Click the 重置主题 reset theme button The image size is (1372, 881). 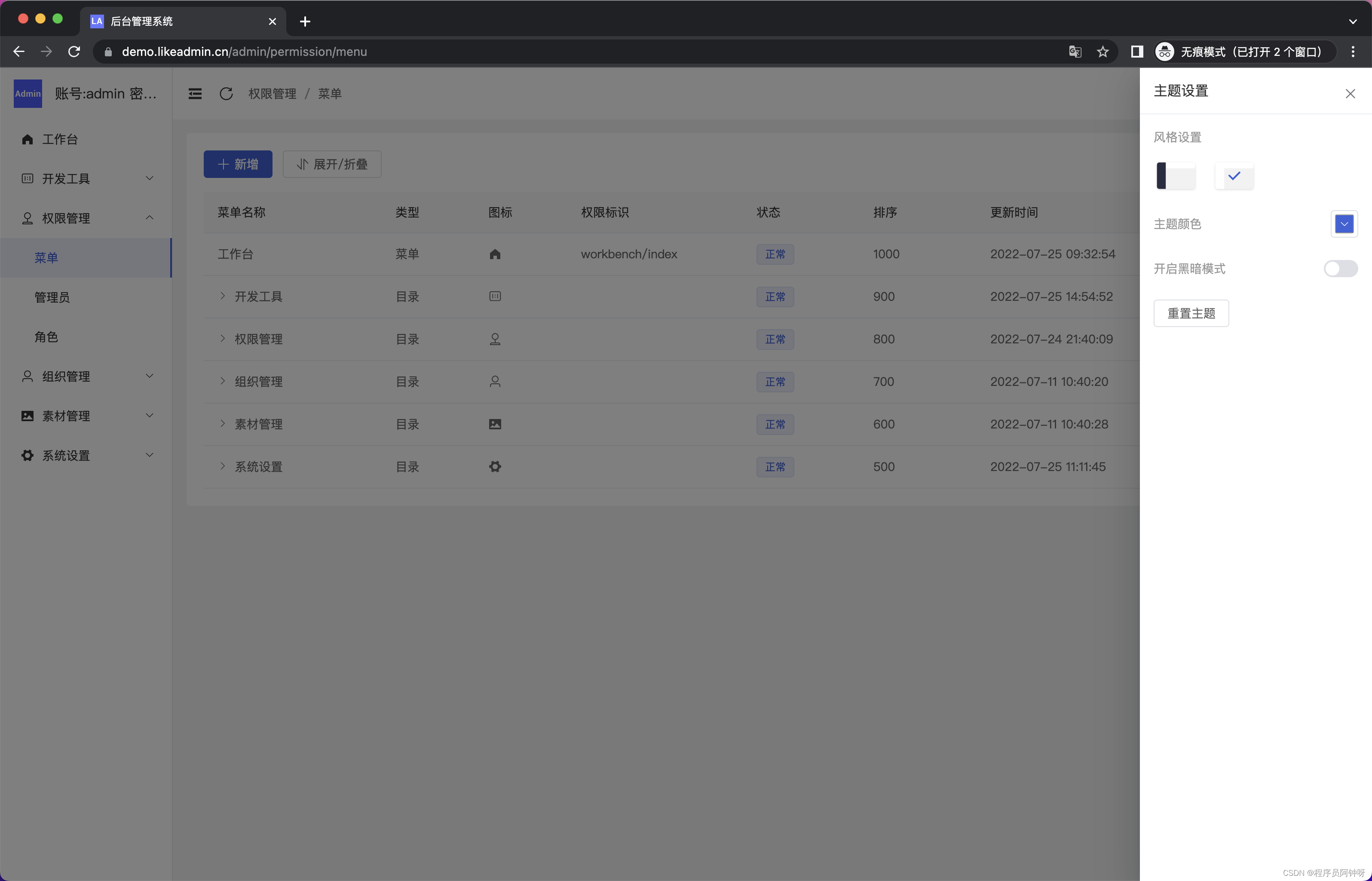[x=1191, y=313]
